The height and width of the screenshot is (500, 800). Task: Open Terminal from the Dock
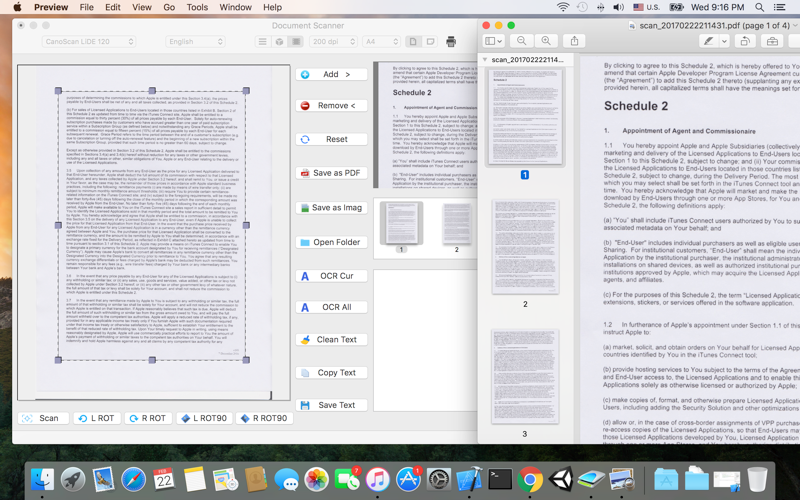click(500, 480)
